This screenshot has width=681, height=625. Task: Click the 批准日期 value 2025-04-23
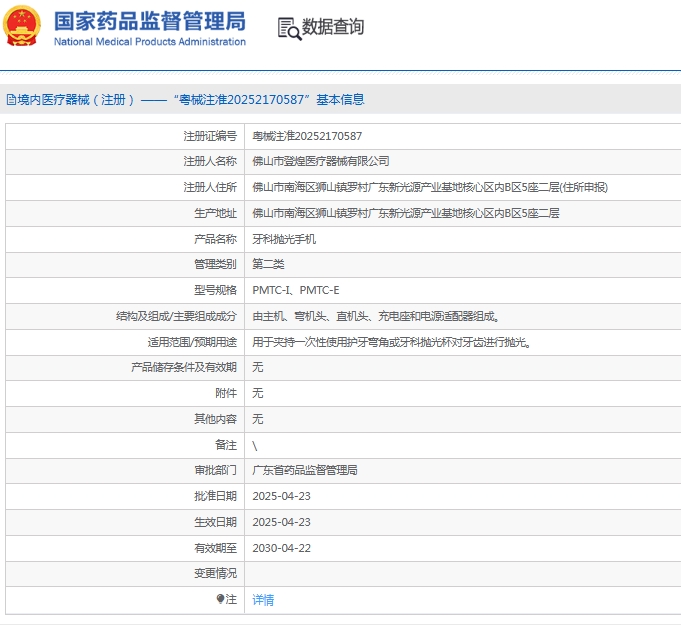pos(281,496)
